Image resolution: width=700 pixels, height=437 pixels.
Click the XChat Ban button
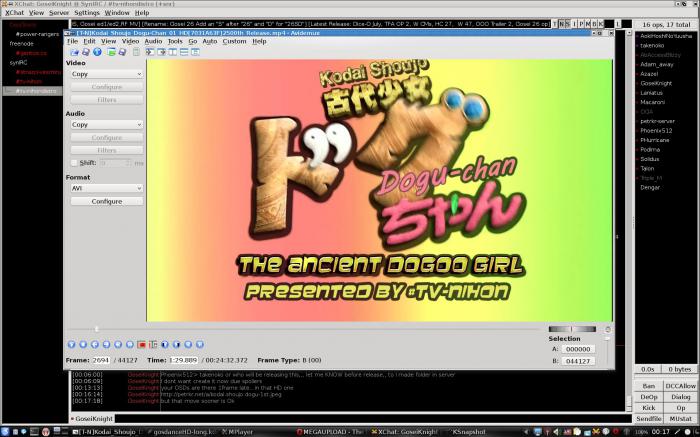tap(649, 386)
